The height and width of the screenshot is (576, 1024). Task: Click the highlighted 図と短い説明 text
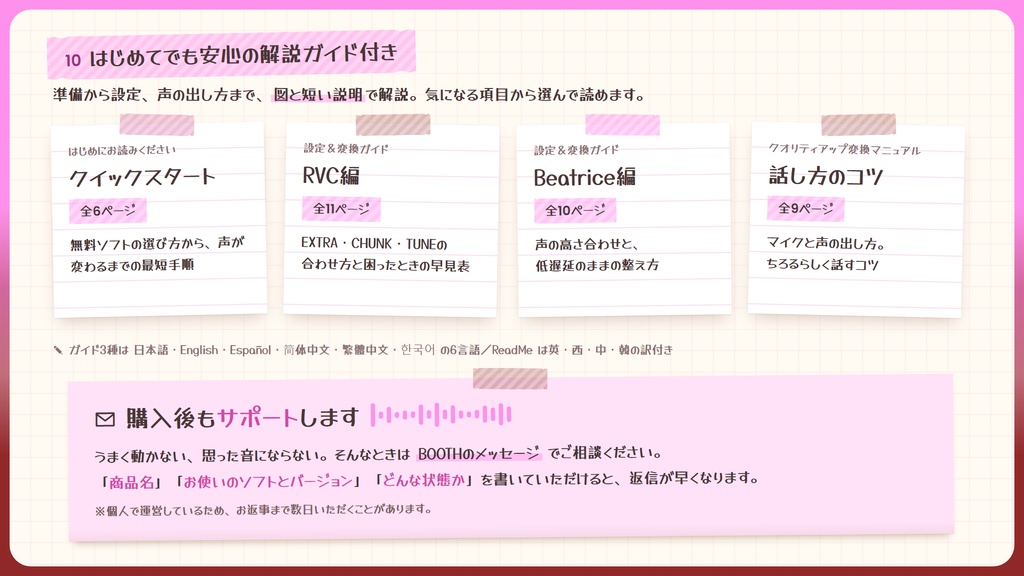coord(317,95)
